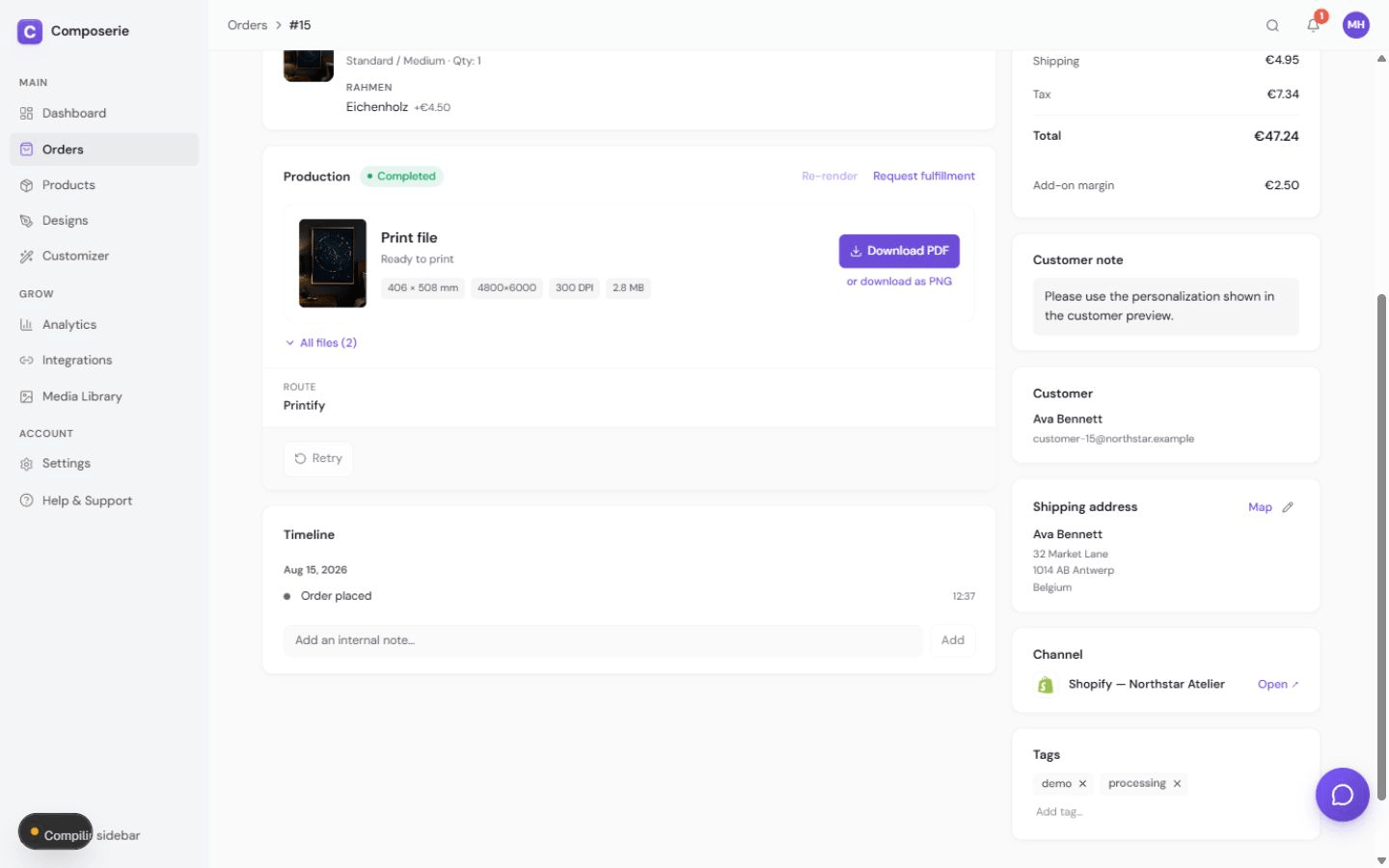
Task: Click the internal note input field
Action: click(x=603, y=640)
